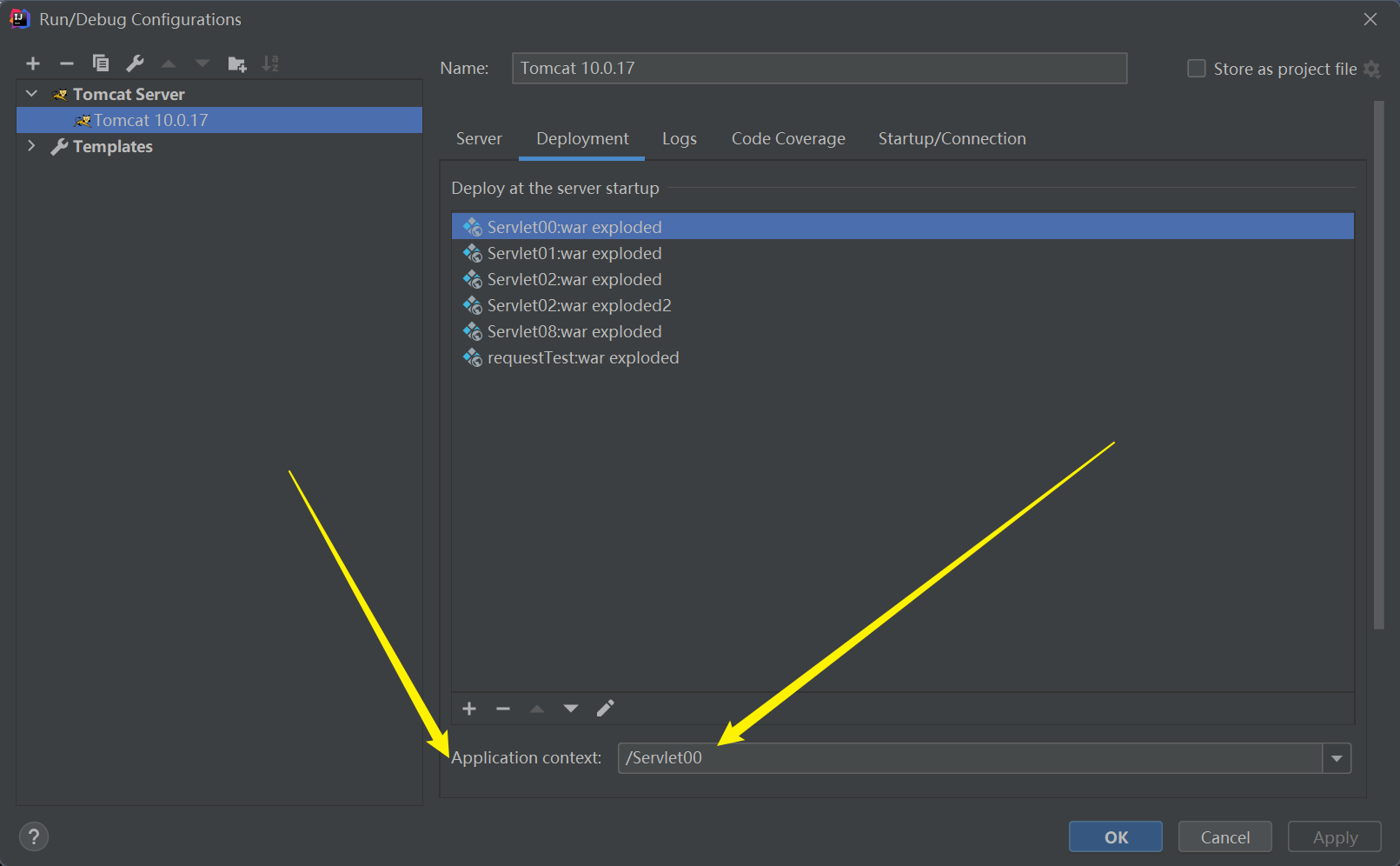Select Servlet00:war exploded artifact

click(x=903, y=227)
